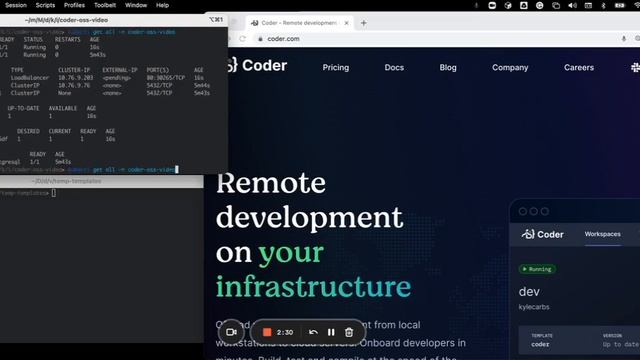Stop the screen recording with the red square
Image resolution: width=640 pixels, height=360 pixels.
[267, 332]
